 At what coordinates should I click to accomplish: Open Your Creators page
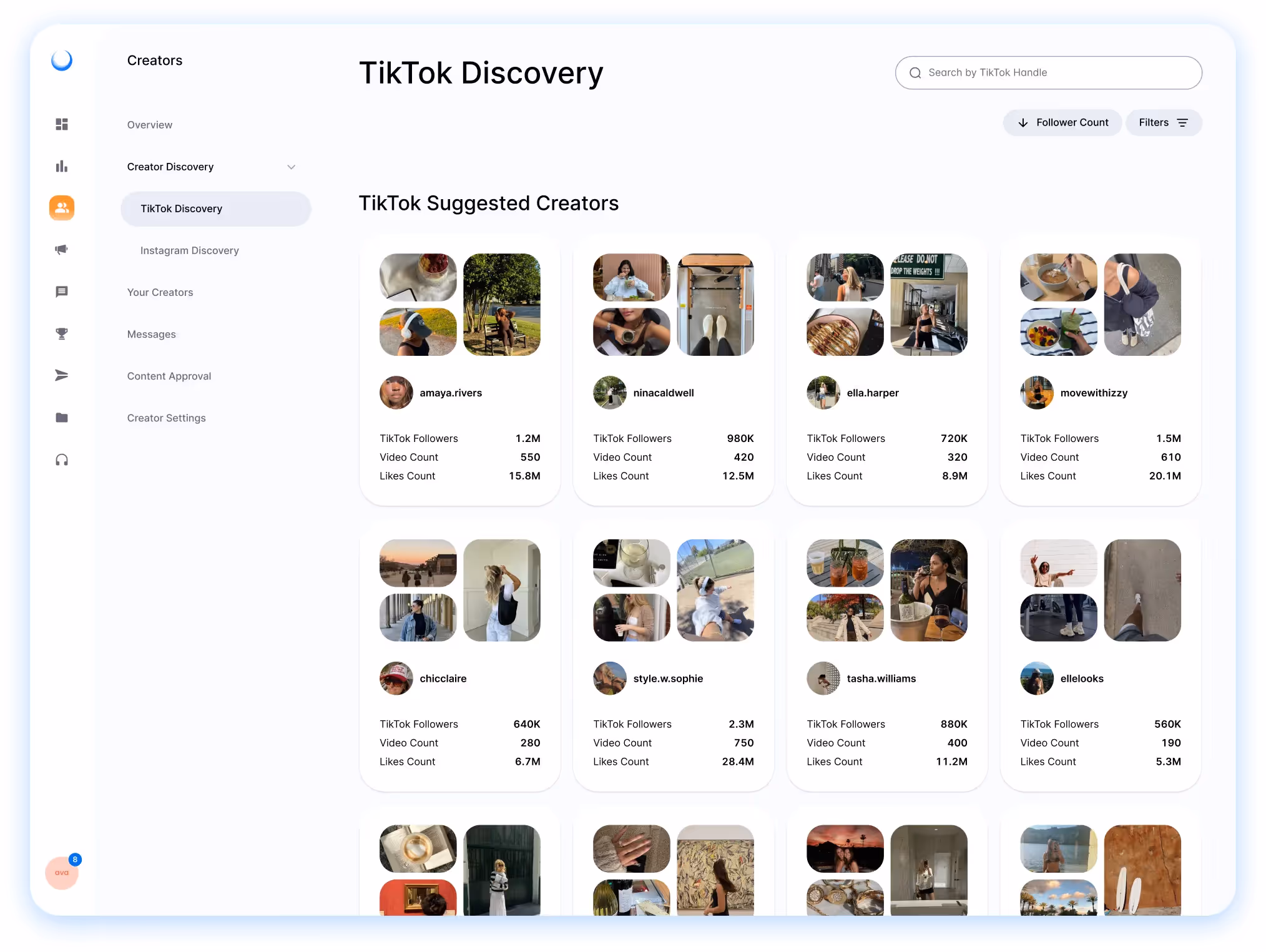(x=160, y=292)
